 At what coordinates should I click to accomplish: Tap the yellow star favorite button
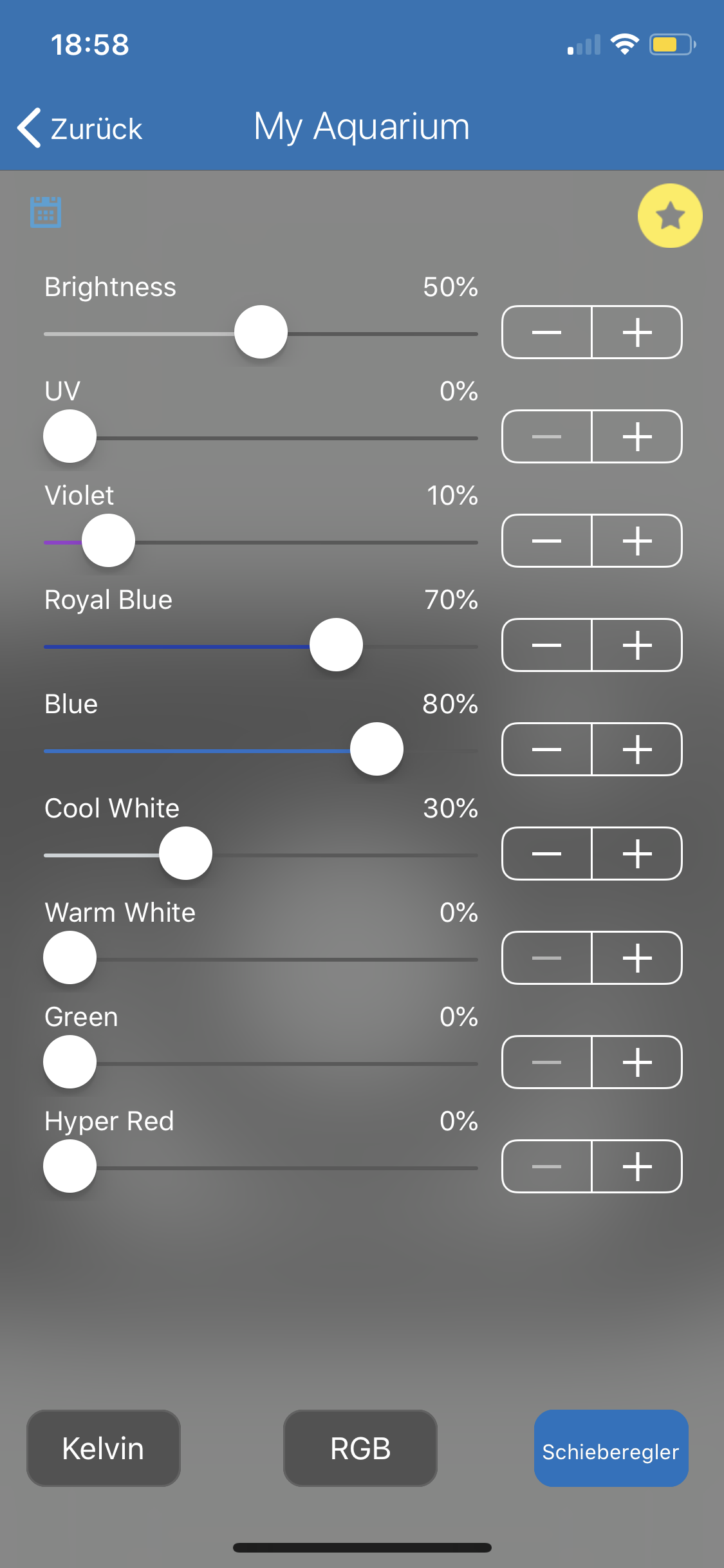pos(670,216)
